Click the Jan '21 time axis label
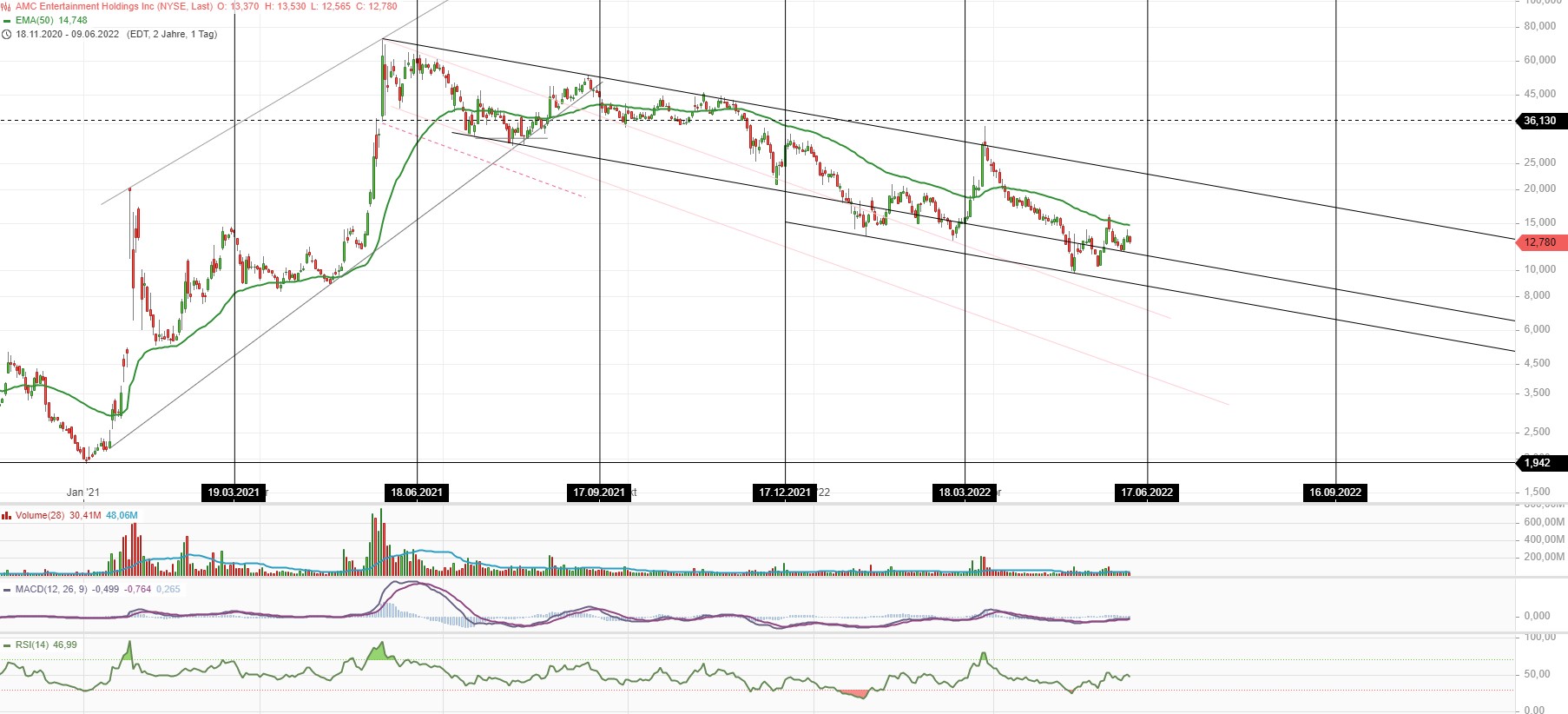 click(83, 493)
